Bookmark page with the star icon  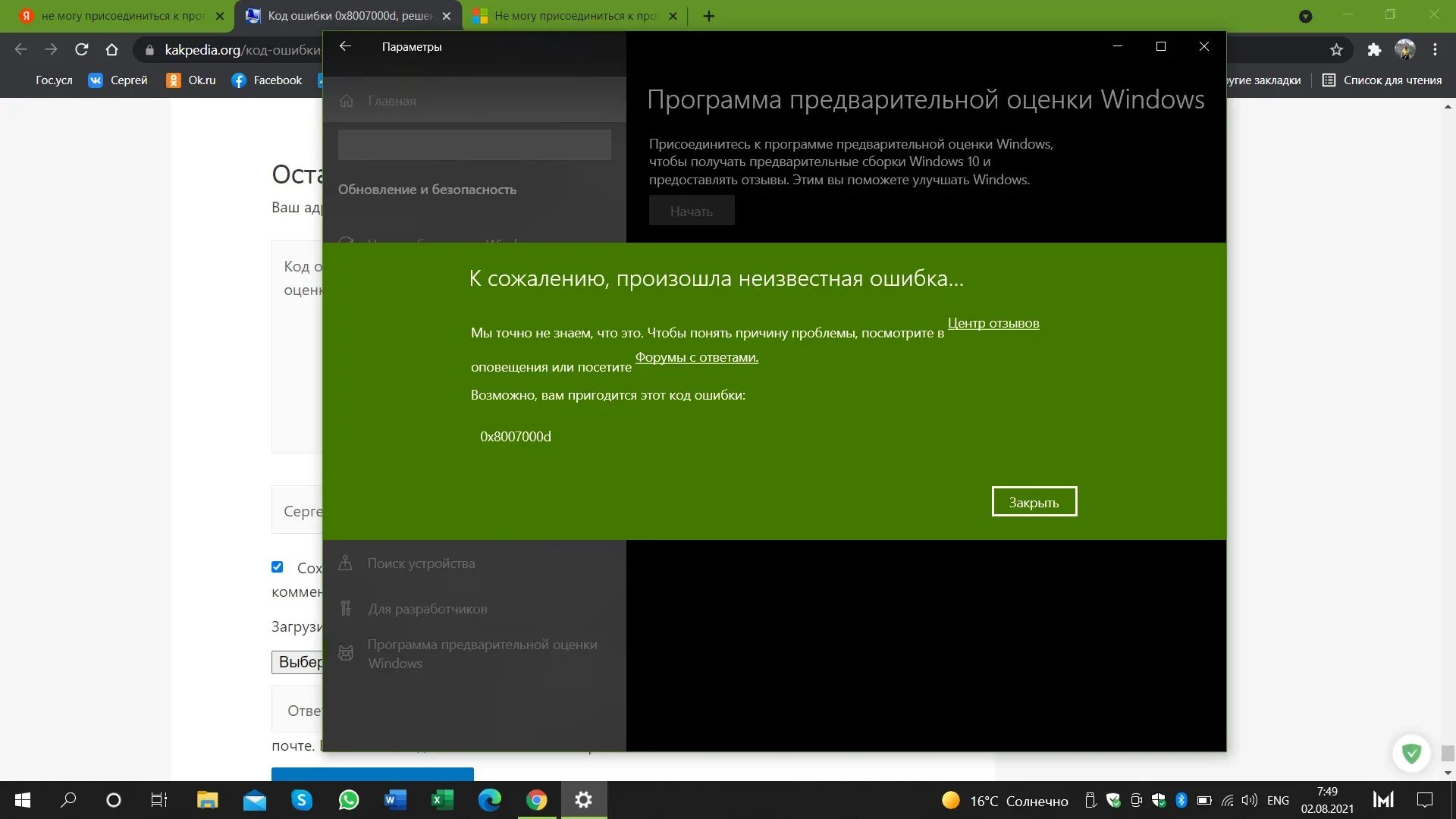[1336, 50]
